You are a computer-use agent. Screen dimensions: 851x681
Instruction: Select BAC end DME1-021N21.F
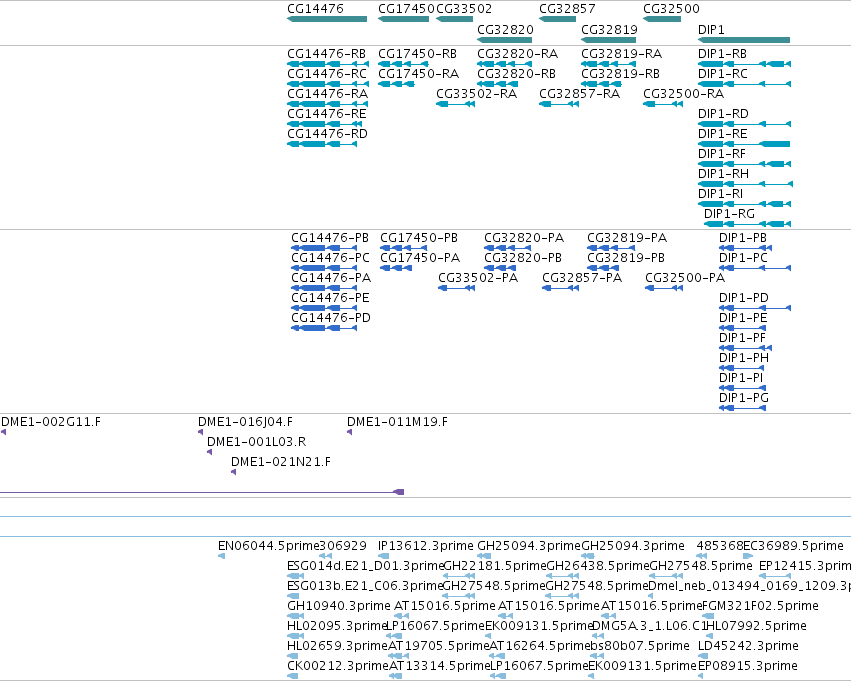coord(281,462)
